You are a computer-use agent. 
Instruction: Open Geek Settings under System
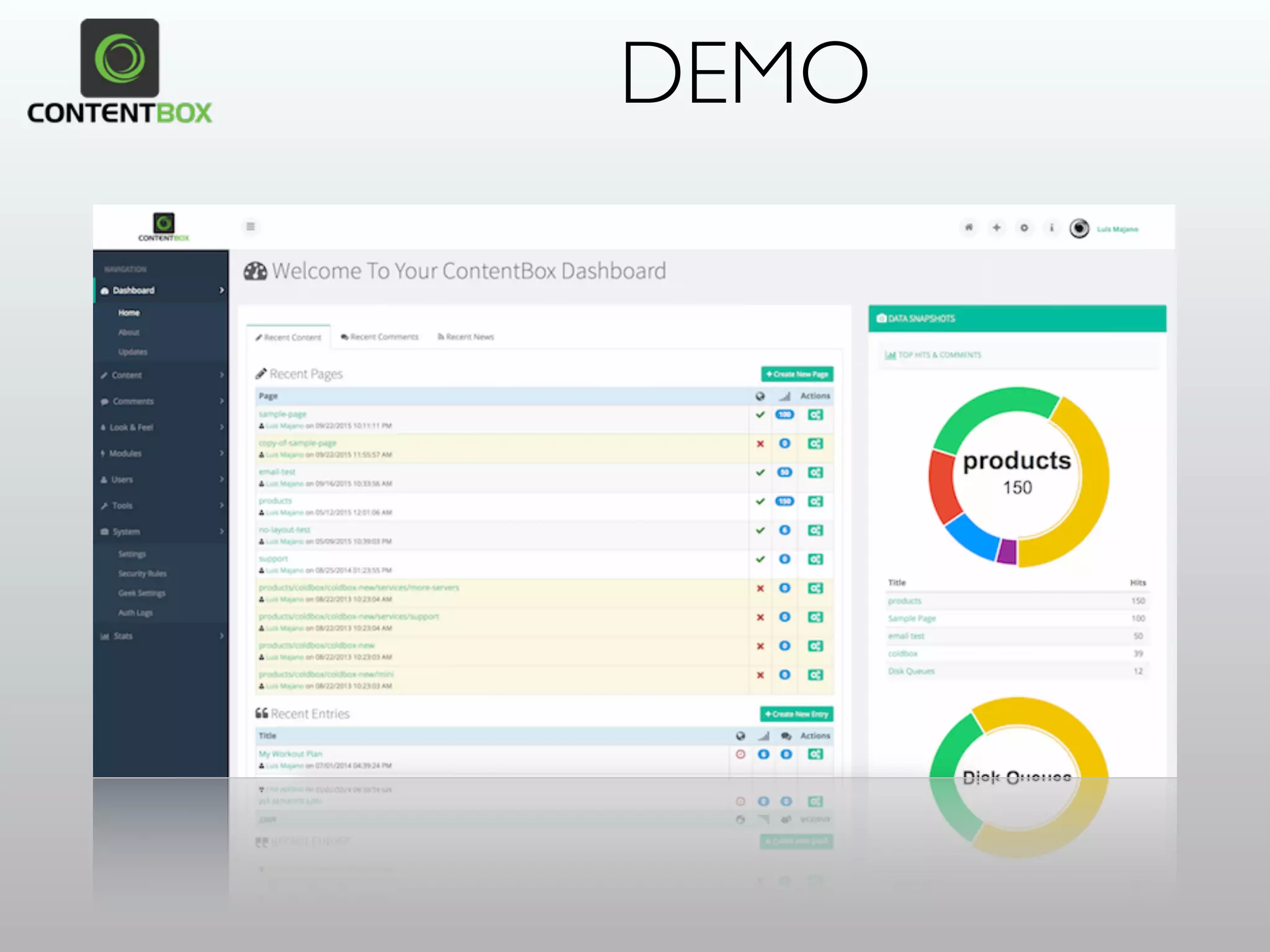[141, 593]
